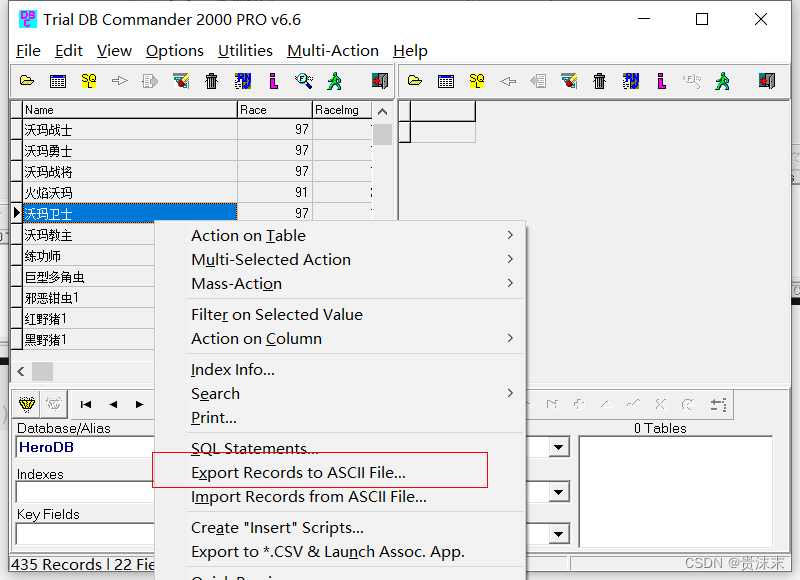
Task: Click trash can delete icon in left toolbar
Action: point(212,81)
